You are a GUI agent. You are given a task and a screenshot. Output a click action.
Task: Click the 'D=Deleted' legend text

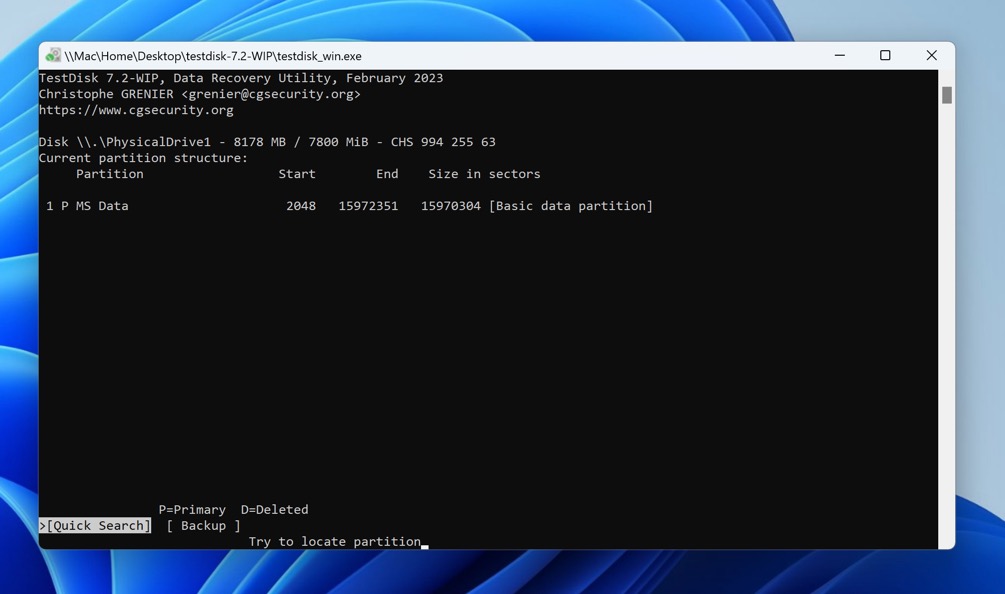[274, 509]
